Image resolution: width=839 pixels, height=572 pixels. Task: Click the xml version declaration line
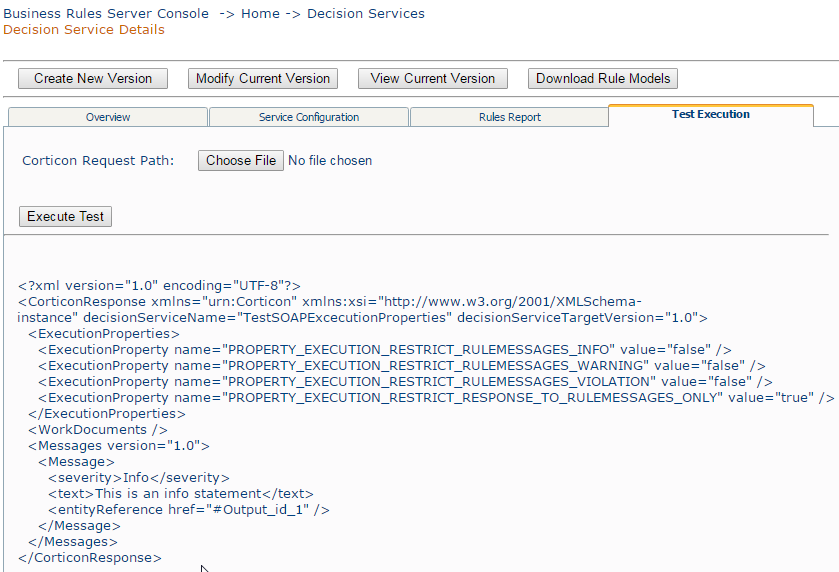[159, 286]
